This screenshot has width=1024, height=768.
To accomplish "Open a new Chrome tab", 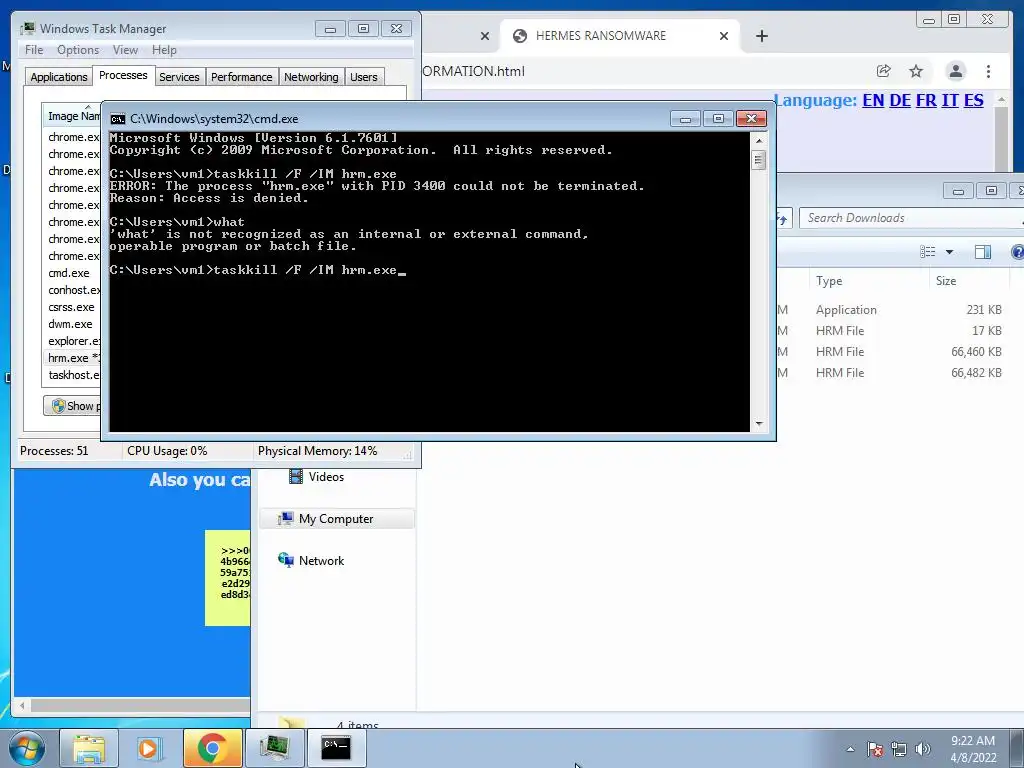I will pyautogui.click(x=761, y=36).
